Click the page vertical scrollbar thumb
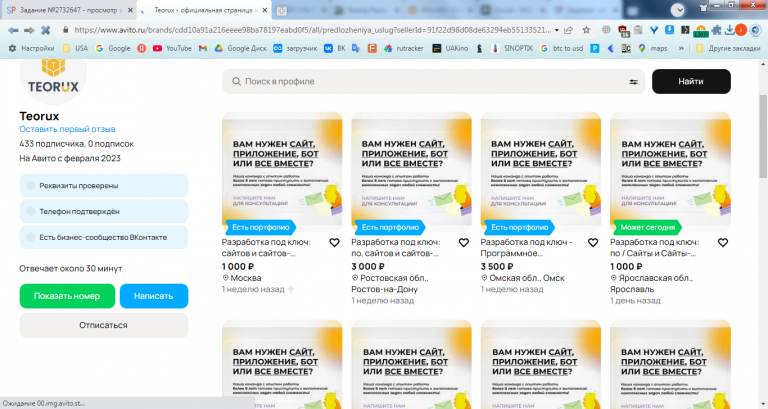This screenshot has height=409, width=768. point(763,137)
